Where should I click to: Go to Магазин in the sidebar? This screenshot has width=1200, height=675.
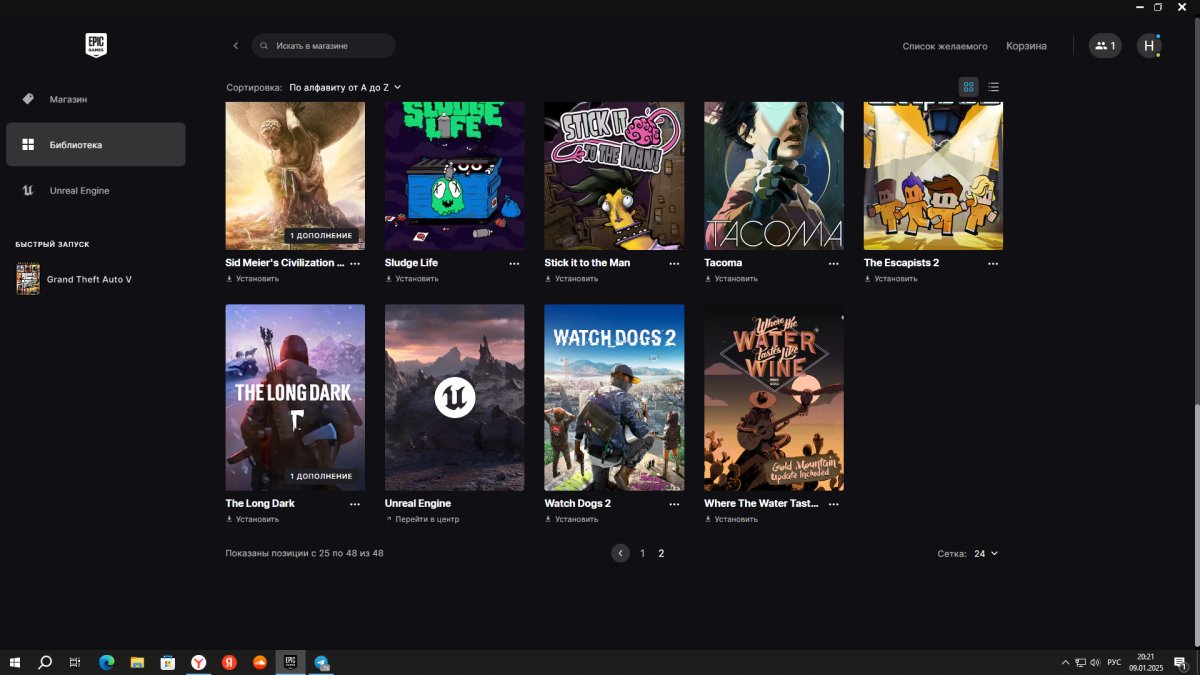96,99
